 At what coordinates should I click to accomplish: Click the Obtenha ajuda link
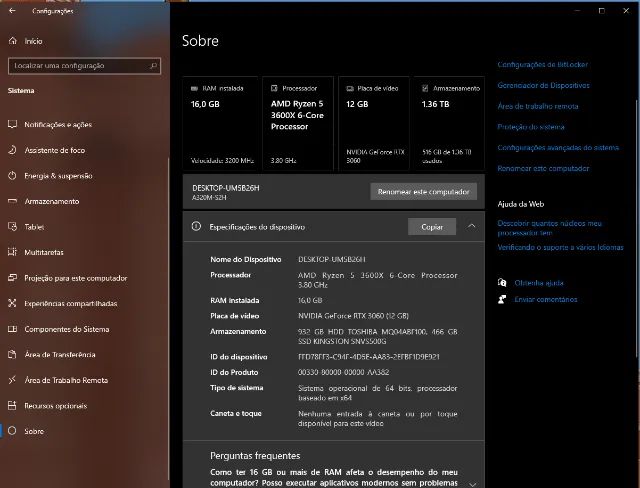(x=539, y=283)
